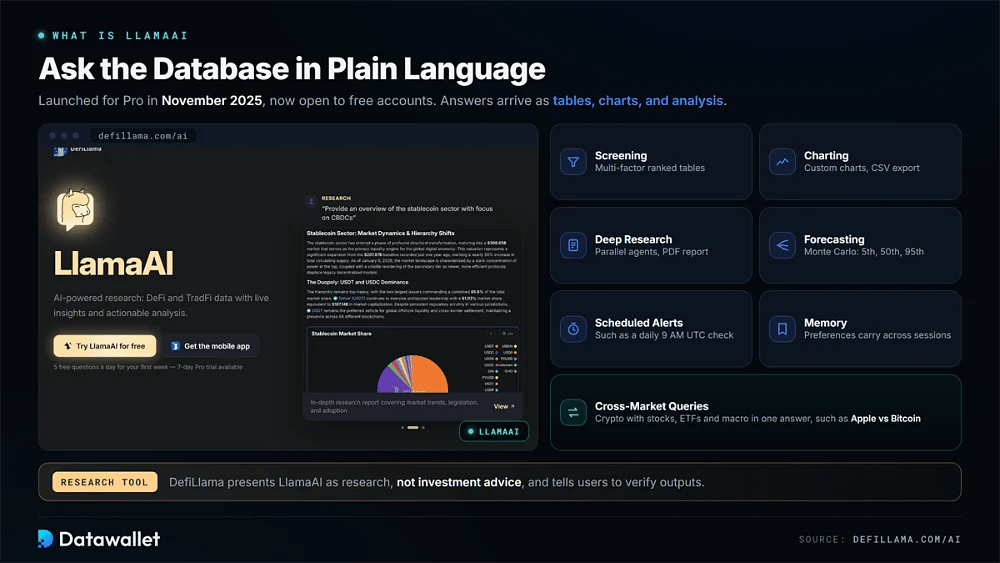Click the Forecasting card title
The height and width of the screenshot is (563, 1000).
(x=834, y=240)
